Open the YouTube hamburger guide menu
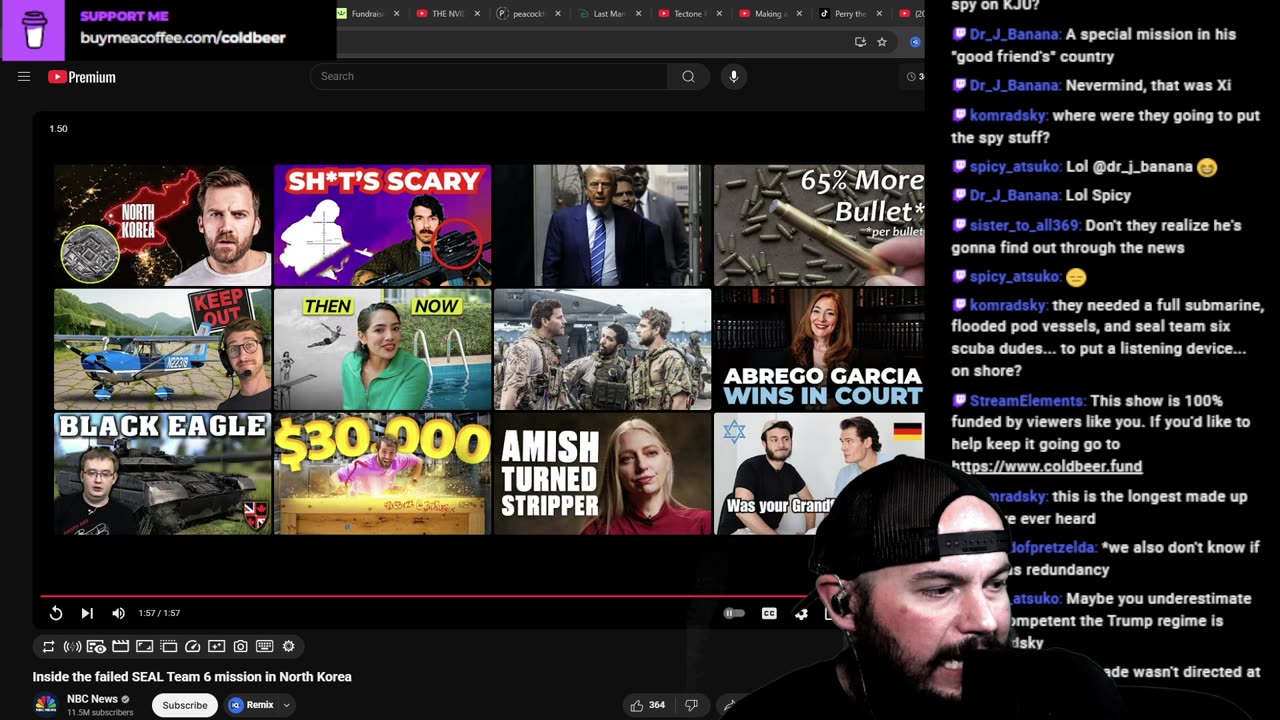Image resolution: width=1280 pixels, height=720 pixels. [x=24, y=76]
